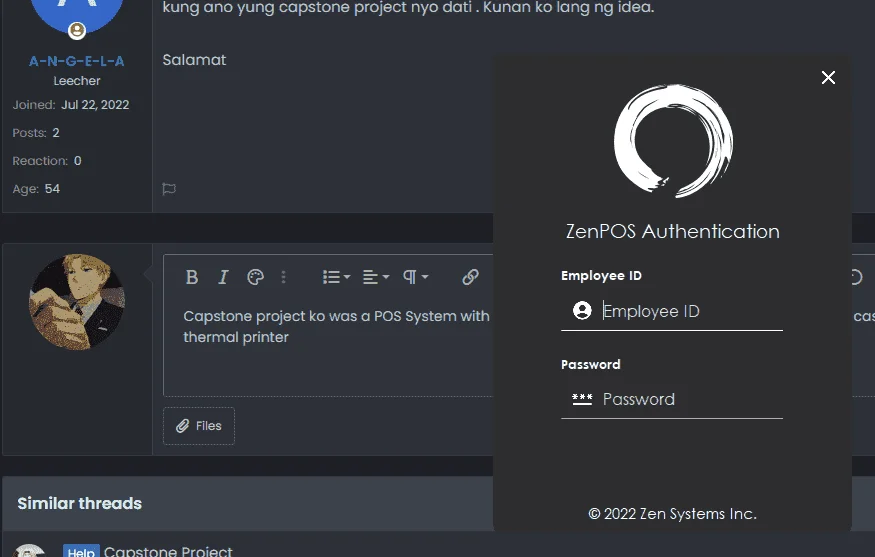
Task: Click the 'Age: 54' entry
Action: [x=36, y=189]
